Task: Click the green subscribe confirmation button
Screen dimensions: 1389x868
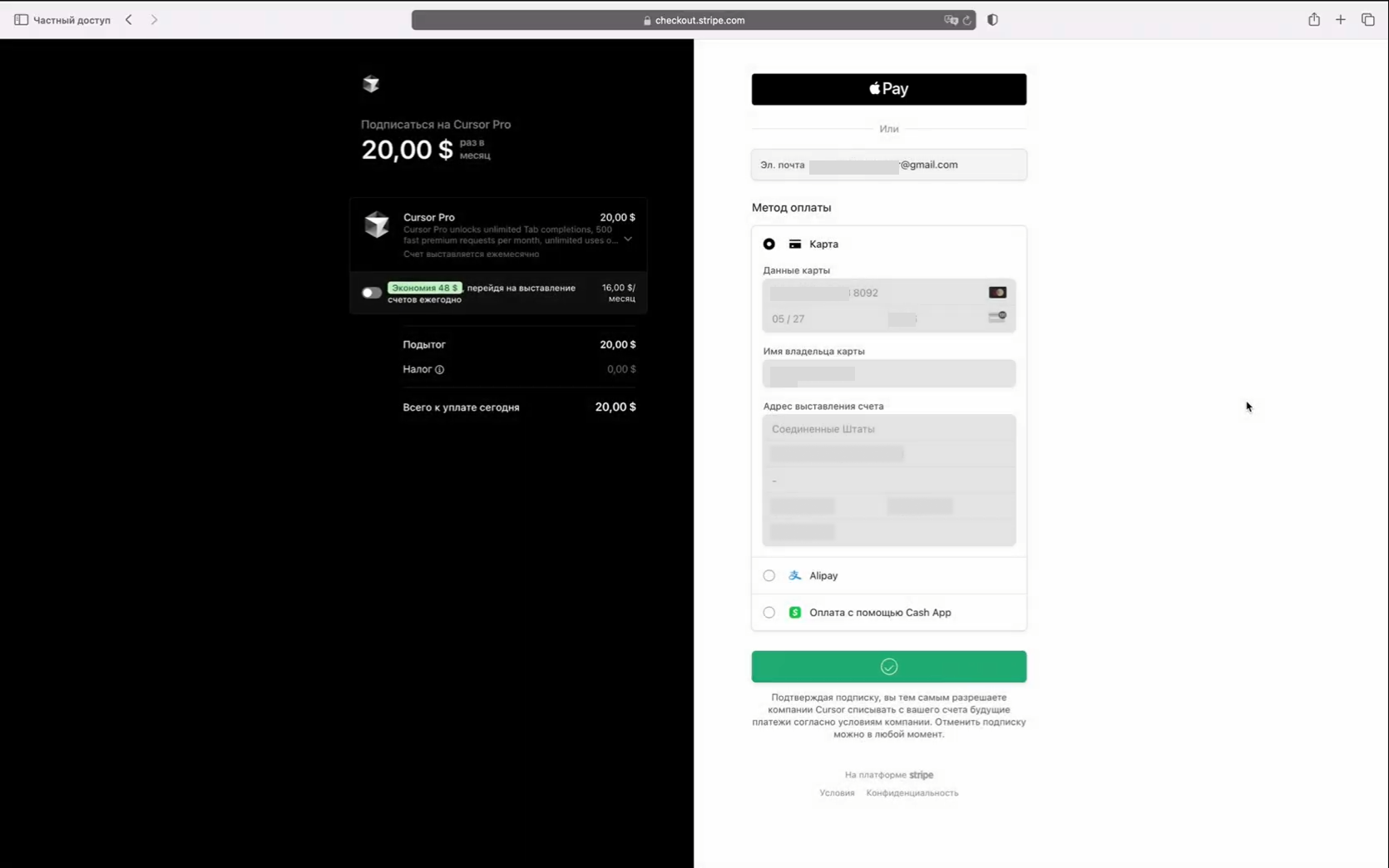Action: [x=889, y=667]
